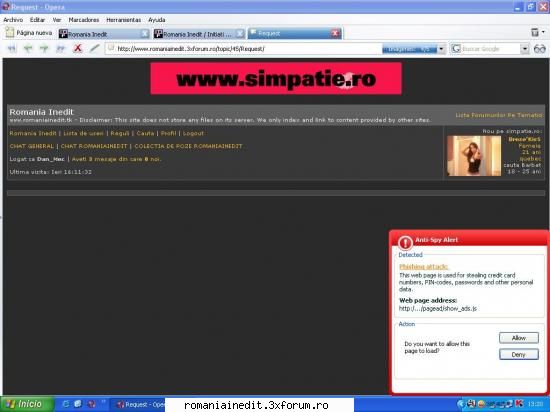Screen dimensions: 550x412
Task: Open COLECTIA DE POZE ROMANIAINEDIT link
Action: (188, 146)
